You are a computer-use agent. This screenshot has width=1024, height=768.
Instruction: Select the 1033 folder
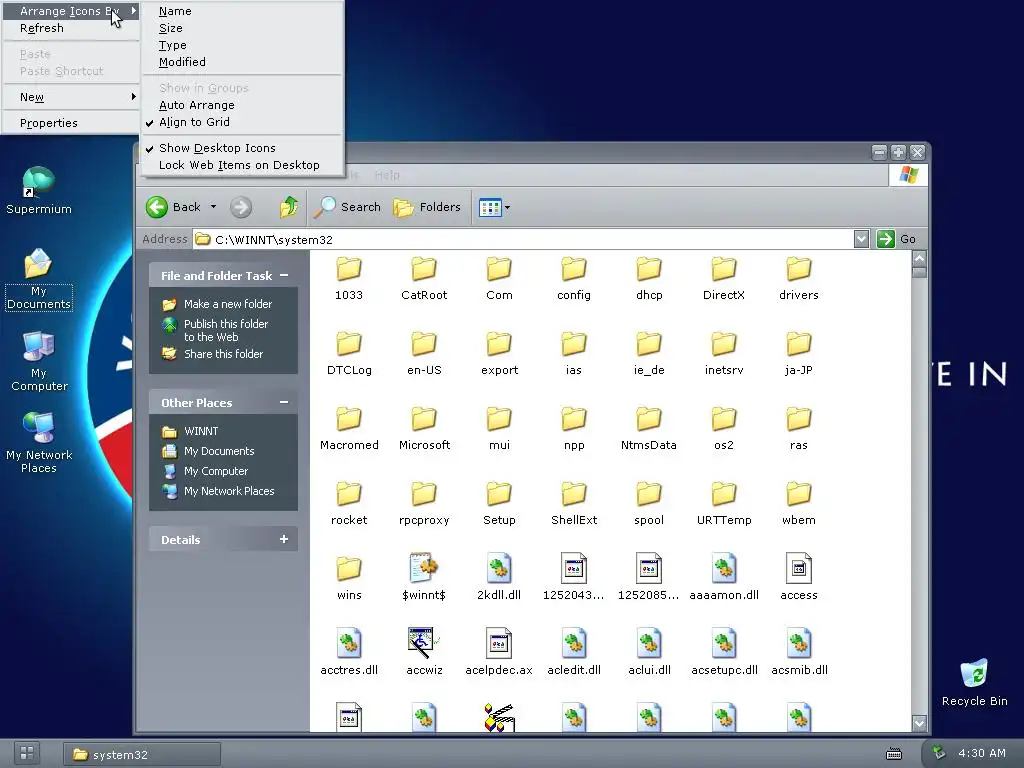coord(349,278)
